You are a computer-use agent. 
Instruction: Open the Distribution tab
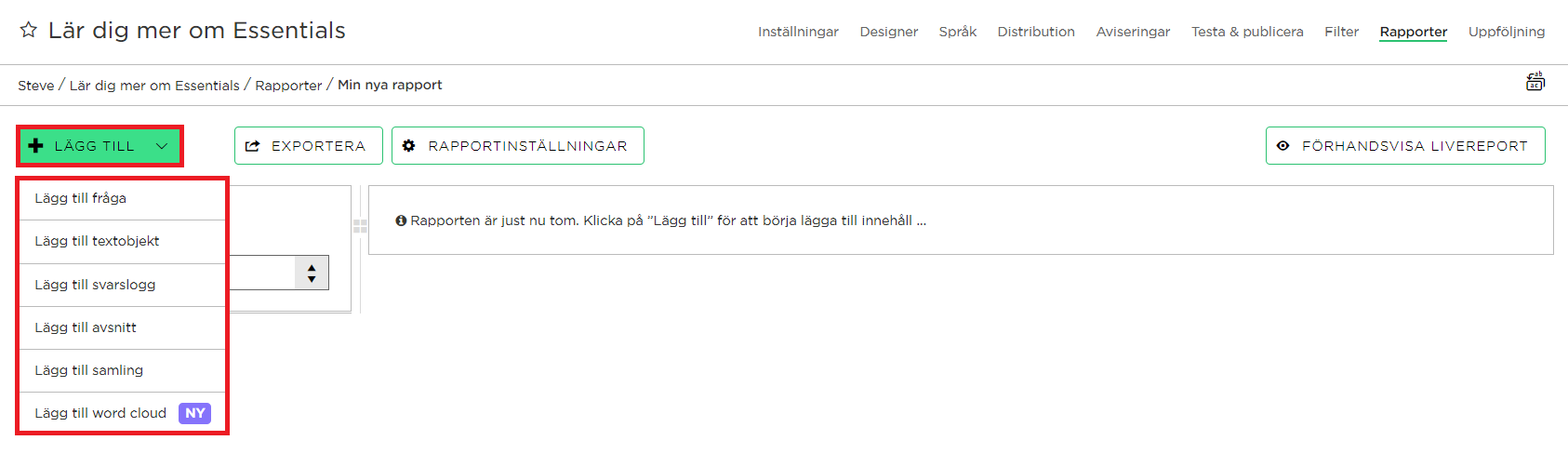[1036, 32]
